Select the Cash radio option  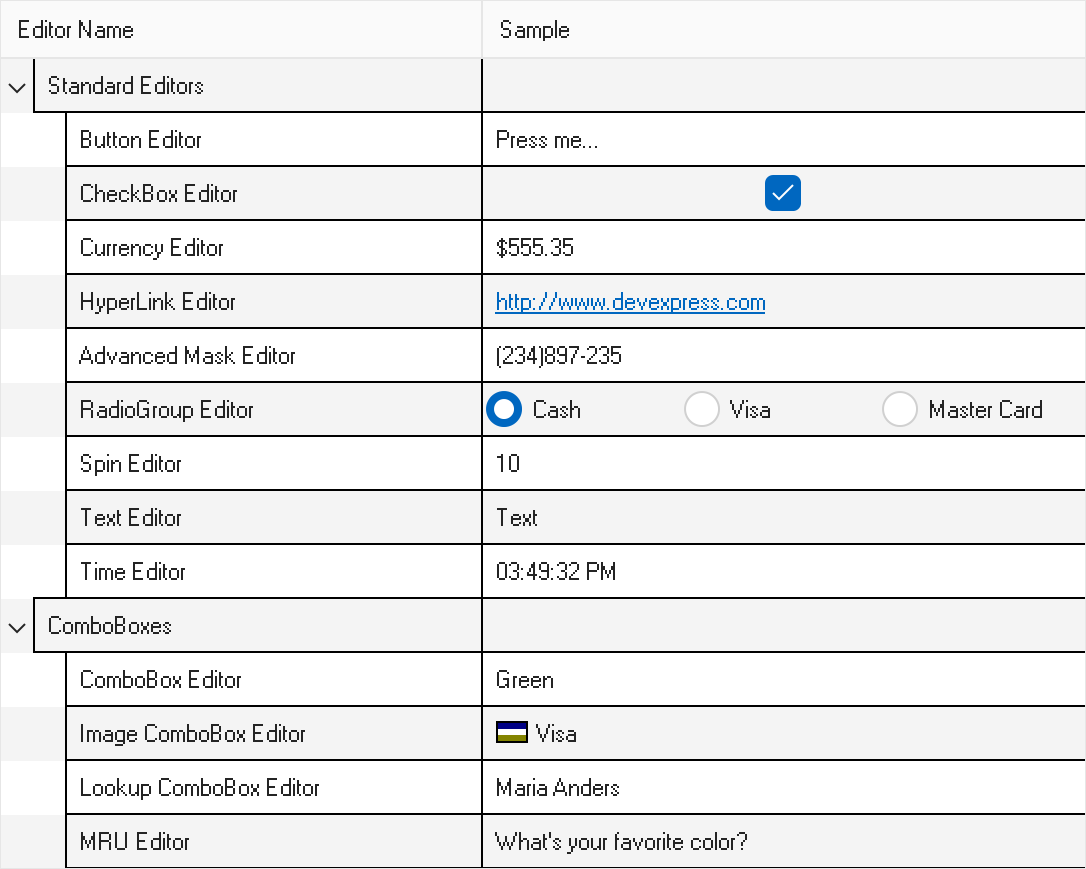pos(504,410)
